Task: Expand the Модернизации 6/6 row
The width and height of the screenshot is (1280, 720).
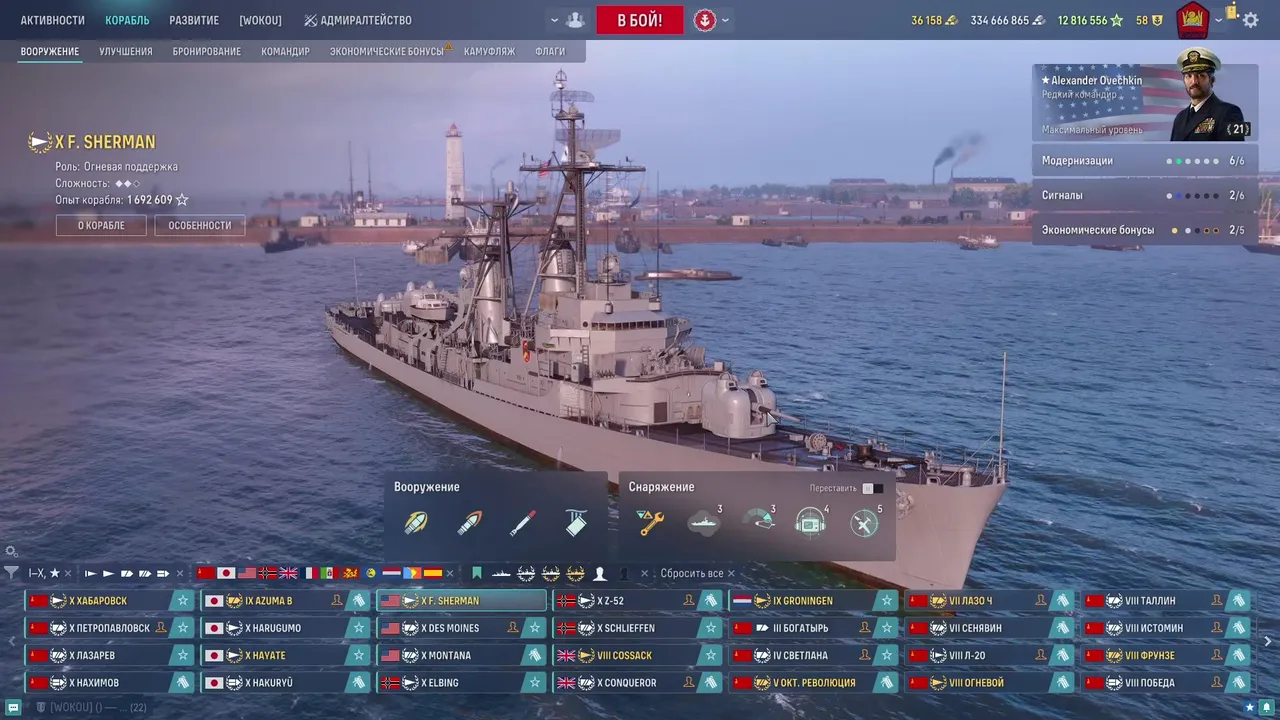Action: [x=1145, y=160]
